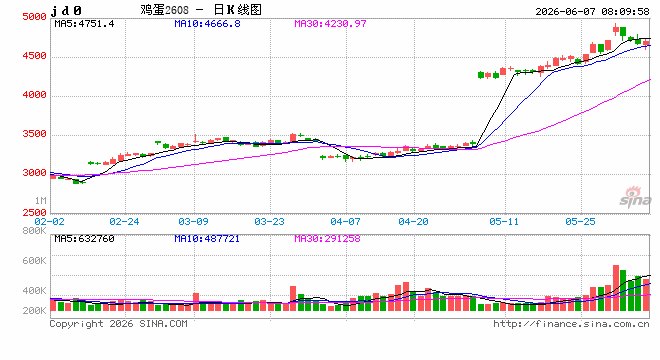This screenshot has height=360, width=660.
Task: Click the timestamp 2026-06-07 08:09:58
Action: pos(592,11)
